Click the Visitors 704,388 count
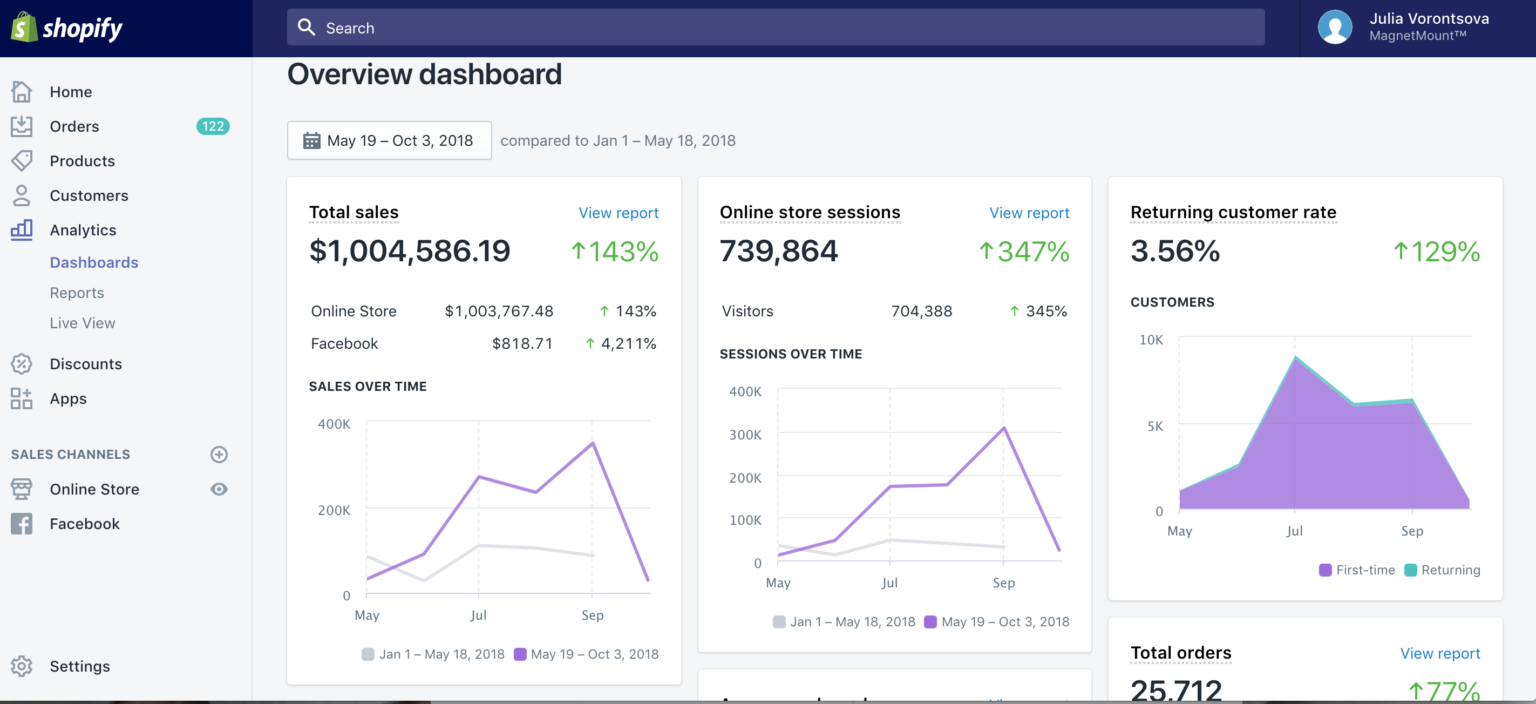This screenshot has width=1536, height=704. (x=921, y=311)
